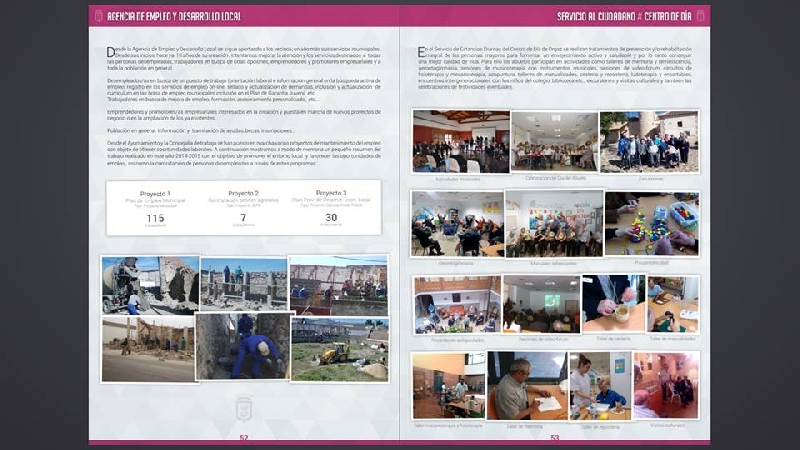This screenshot has height=450, width=800.
Task: Click page number 52
Action: 244,438
